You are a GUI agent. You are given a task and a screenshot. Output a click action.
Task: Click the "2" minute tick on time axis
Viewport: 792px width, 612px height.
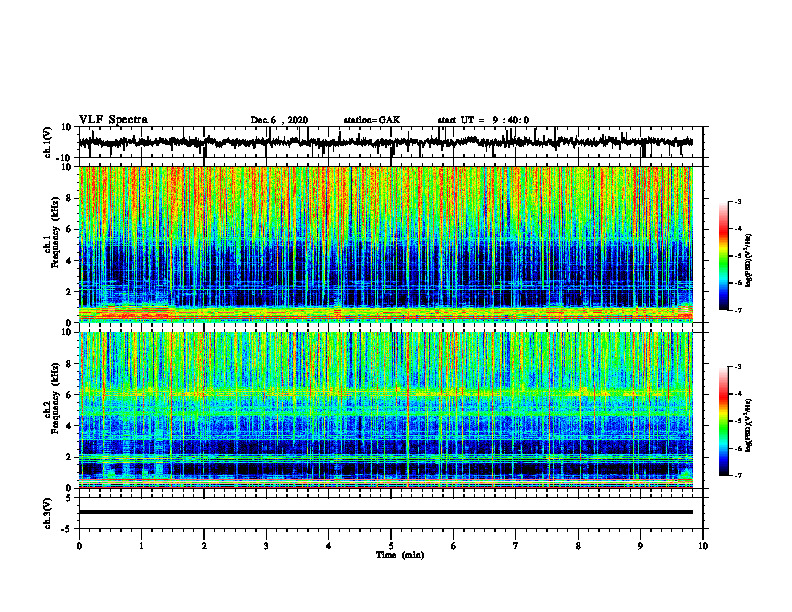(x=204, y=546)
